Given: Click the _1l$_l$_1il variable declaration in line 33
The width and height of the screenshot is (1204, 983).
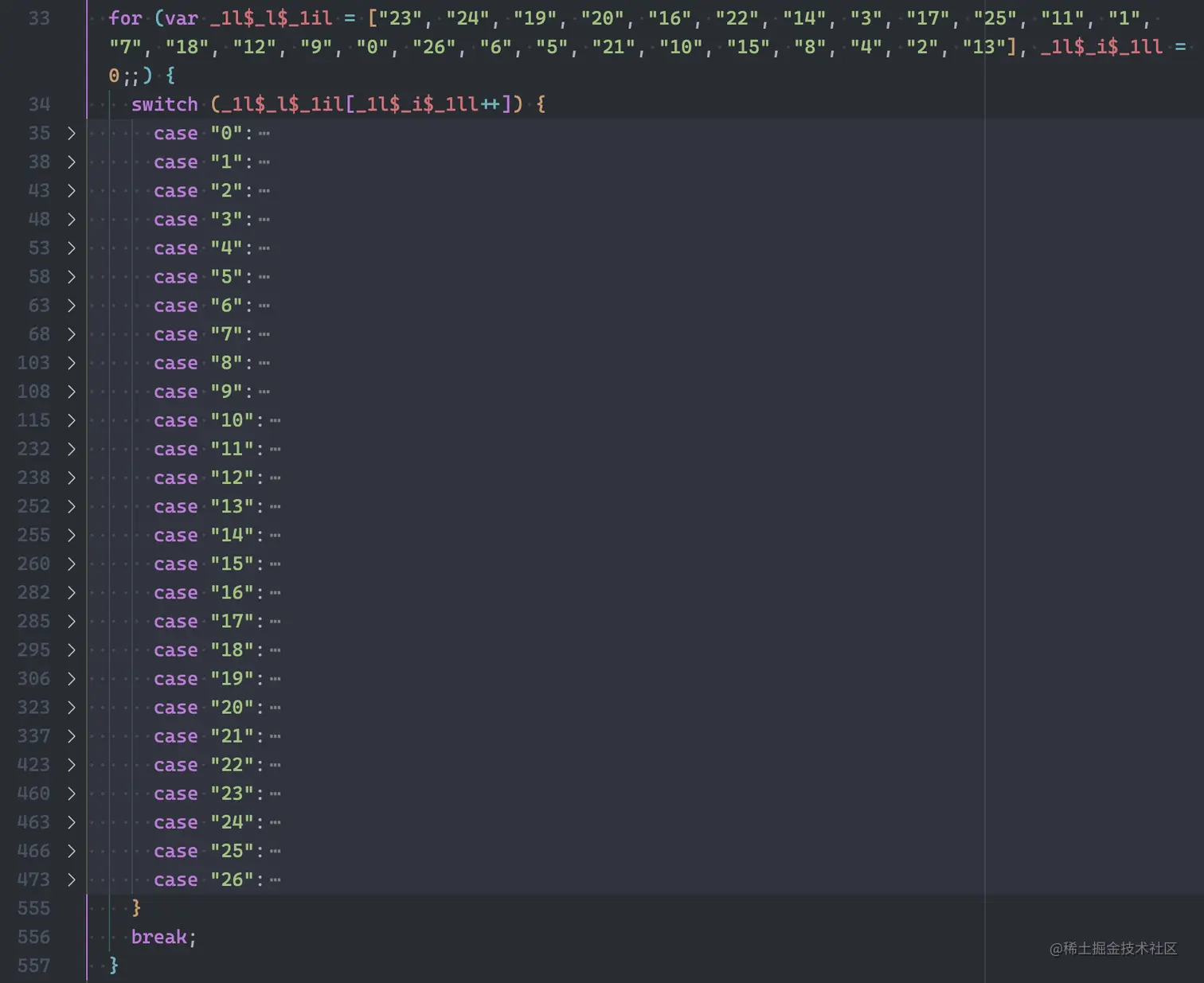Looking at the screenshot, I should click(272, 18).
